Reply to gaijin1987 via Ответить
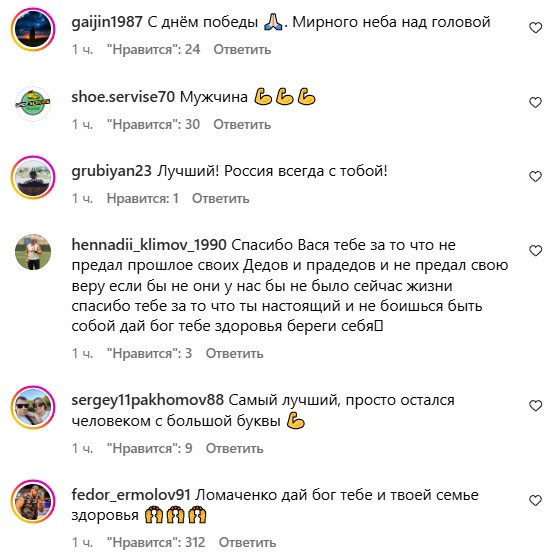This screenshot has height=555, width=545. (242, 49)
